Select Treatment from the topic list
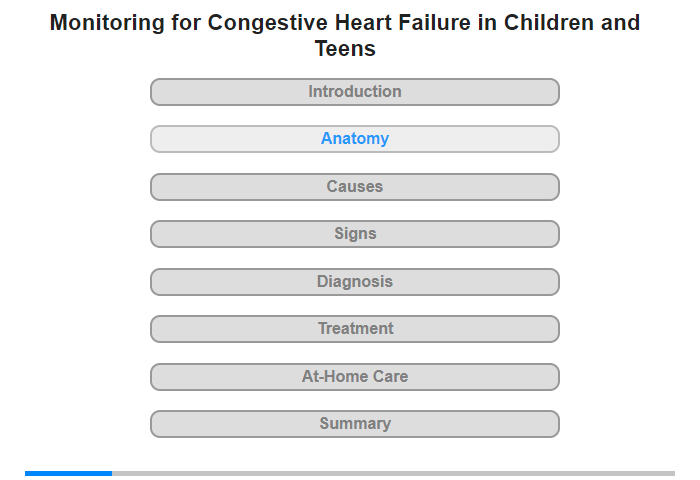Screen dimensions: 700x480 coord(354,329)
